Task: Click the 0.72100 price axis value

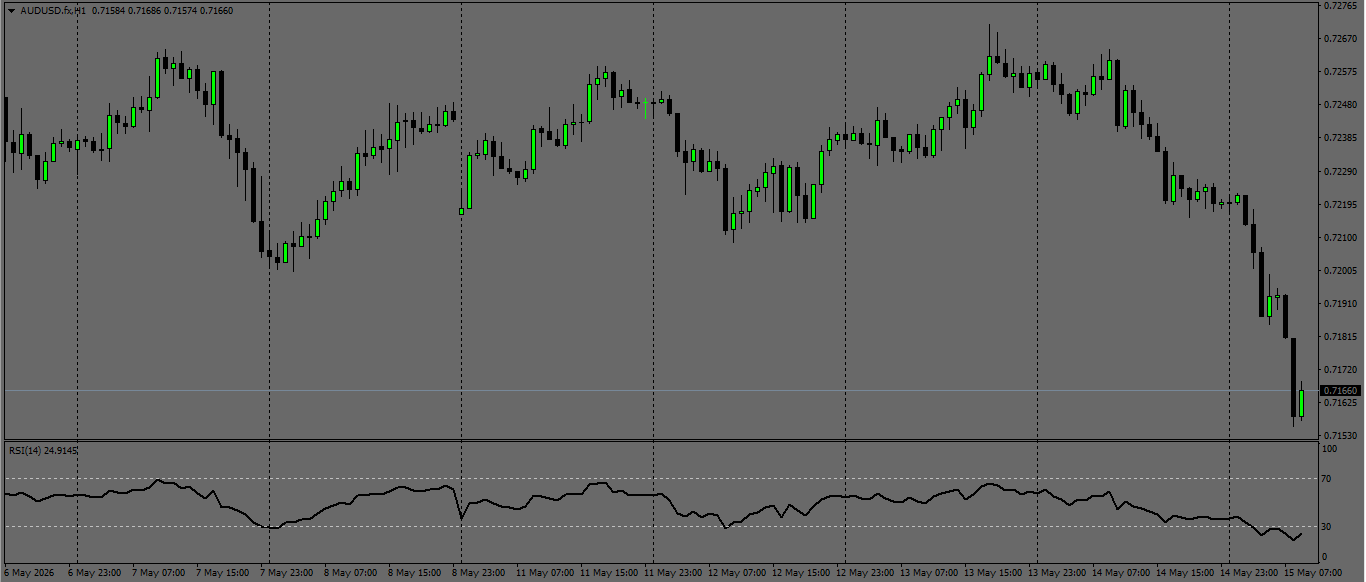Action: coord(1339,238)
